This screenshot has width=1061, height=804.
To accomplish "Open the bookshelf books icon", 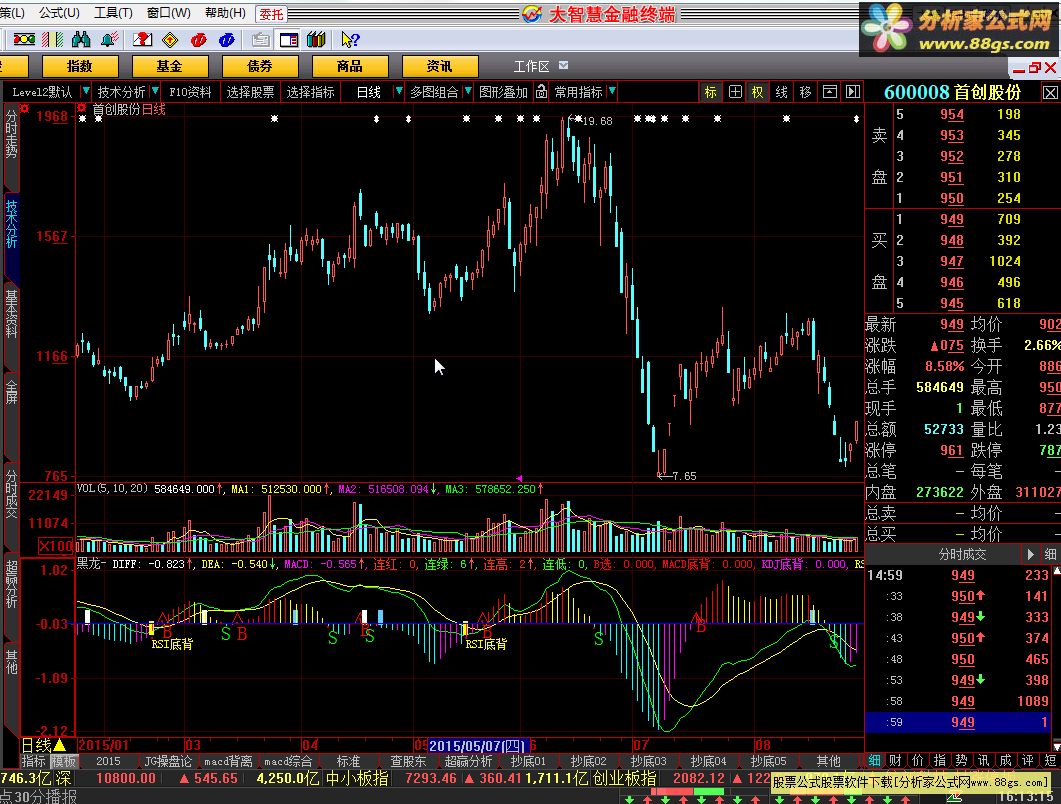I will coord(316,40).
